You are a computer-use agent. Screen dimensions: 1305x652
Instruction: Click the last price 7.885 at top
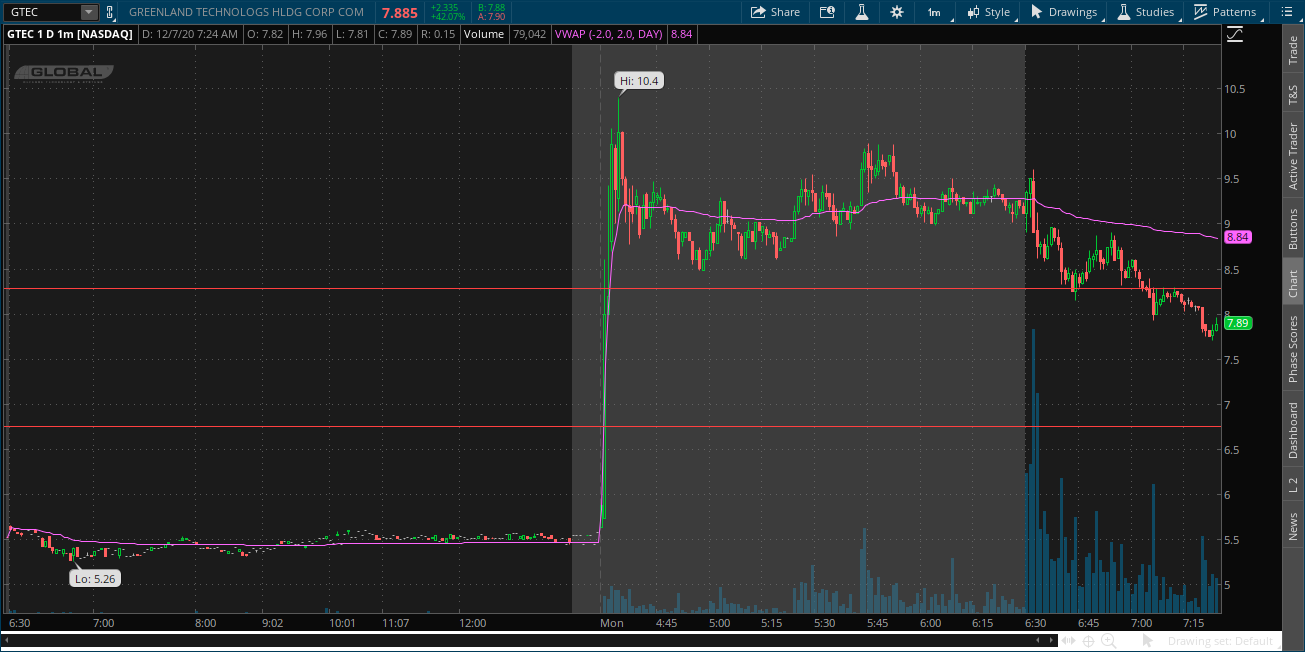[x=399, y=12]
